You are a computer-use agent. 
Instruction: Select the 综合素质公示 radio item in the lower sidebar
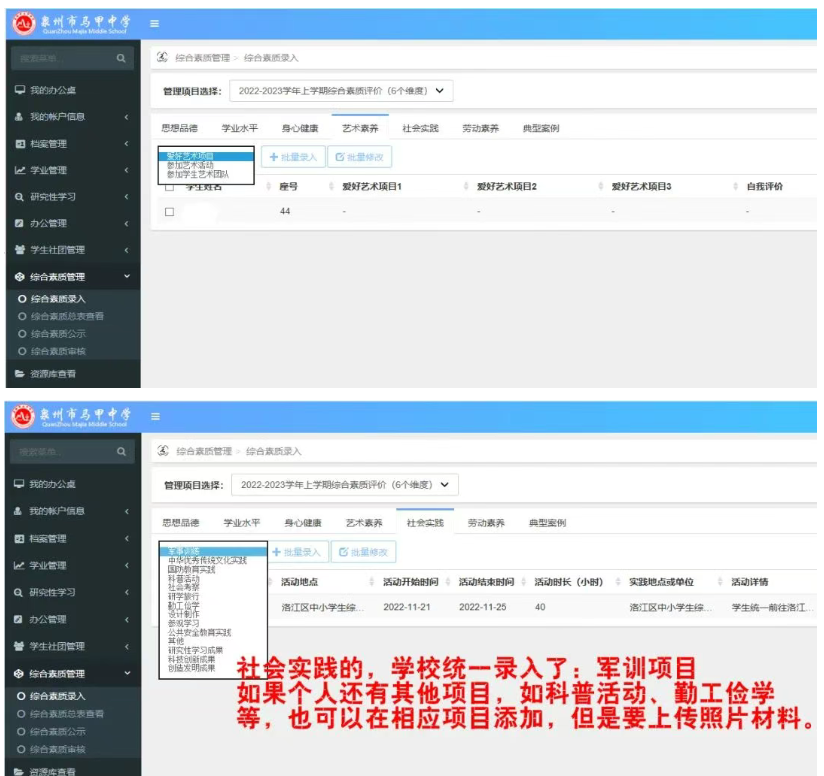[x=21, y=732]
